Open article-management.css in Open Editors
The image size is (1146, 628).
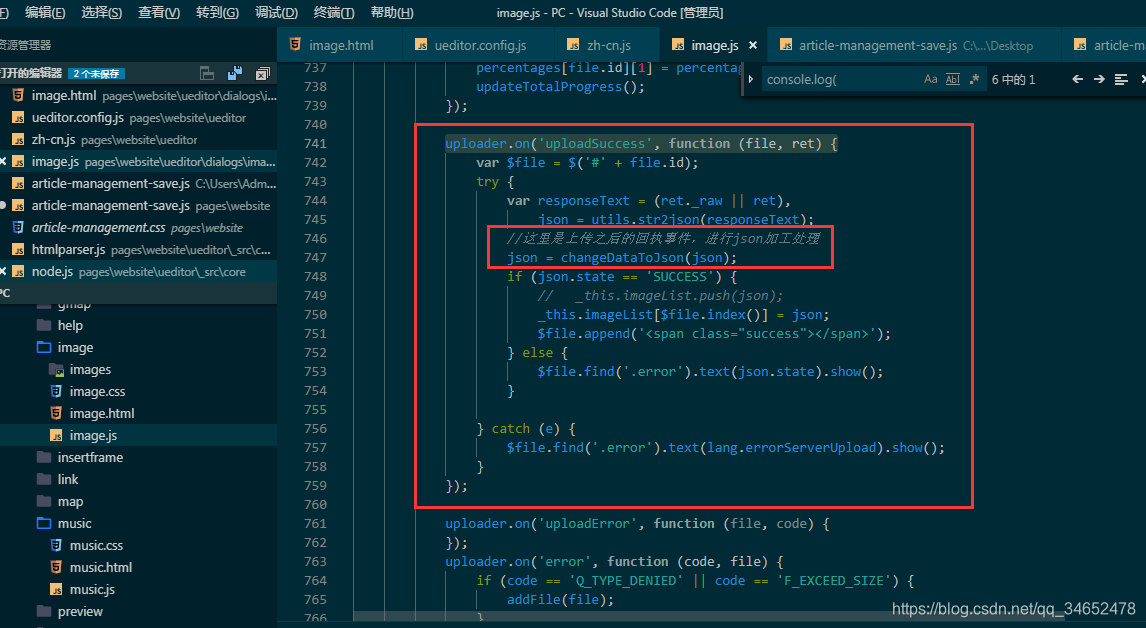click(x=138, y=227)
